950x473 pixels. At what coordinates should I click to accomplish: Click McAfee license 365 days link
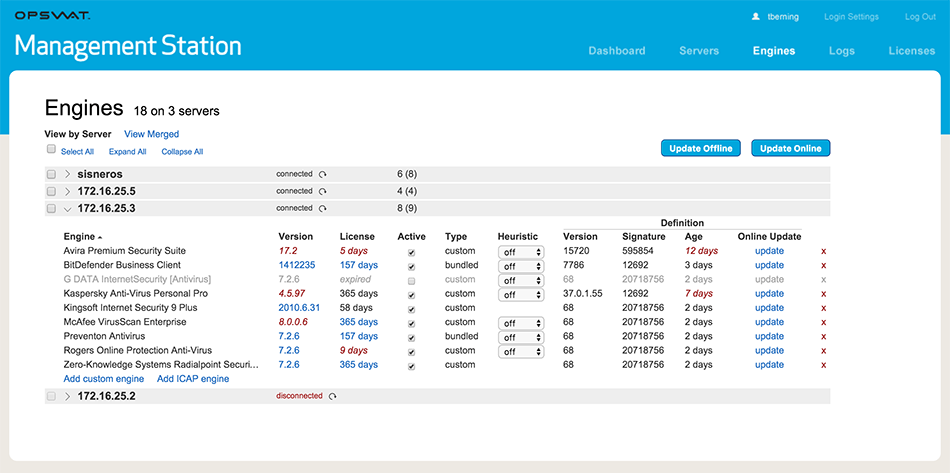pyautogui.click(x=359, y=322)
